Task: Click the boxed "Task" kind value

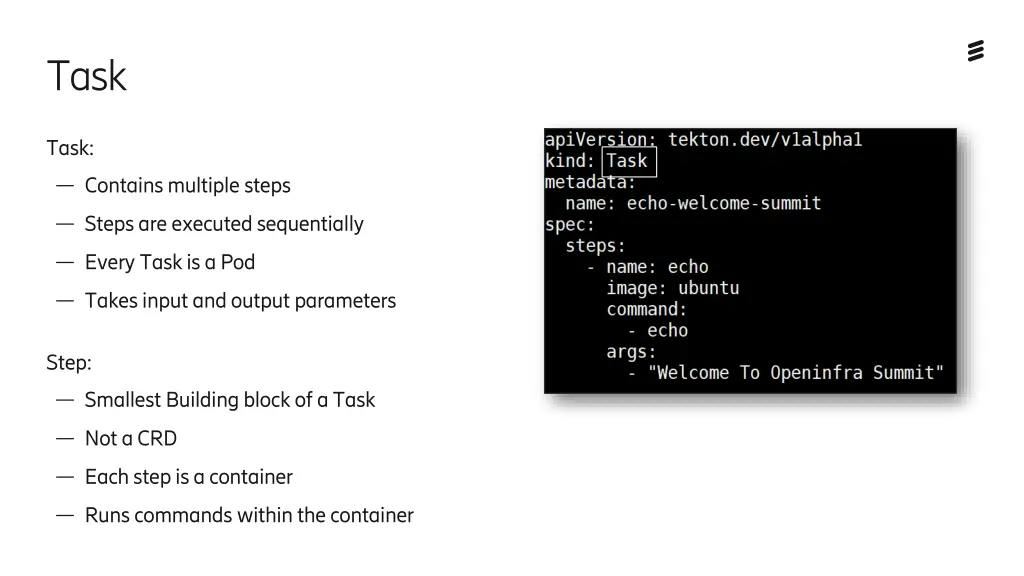Action: (628, 161)
